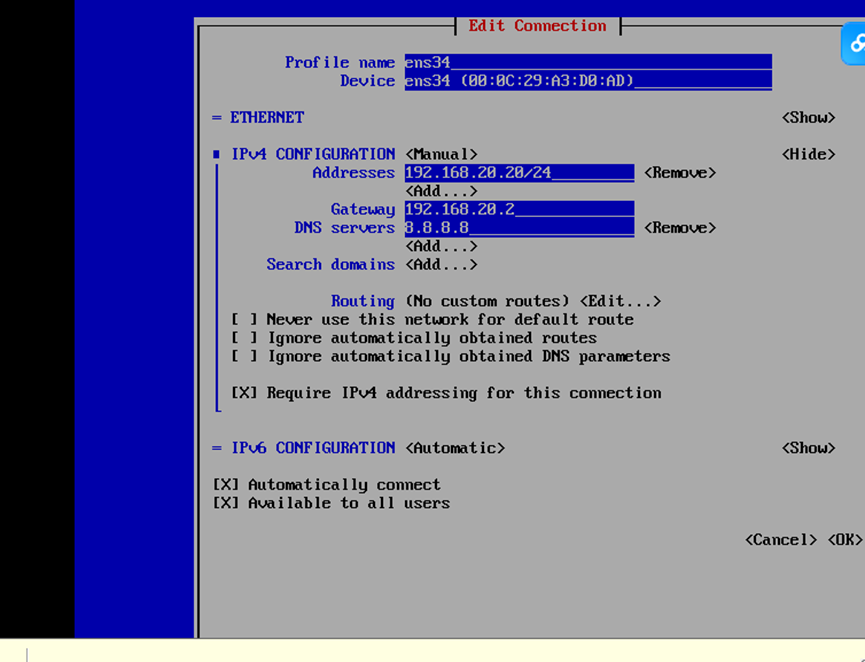Show the ETHERNET section

[x=808, y=118]
